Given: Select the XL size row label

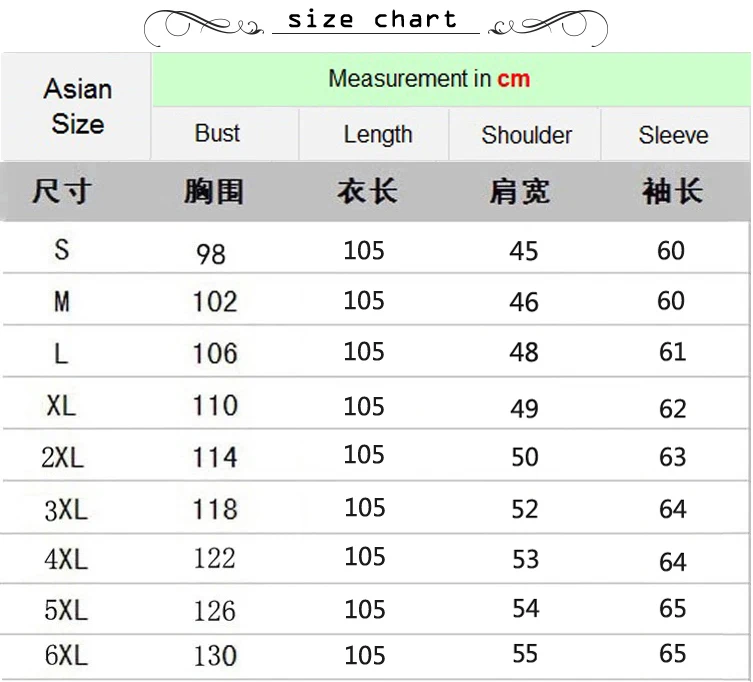Looking at the screenshot, I should point(61,405).
